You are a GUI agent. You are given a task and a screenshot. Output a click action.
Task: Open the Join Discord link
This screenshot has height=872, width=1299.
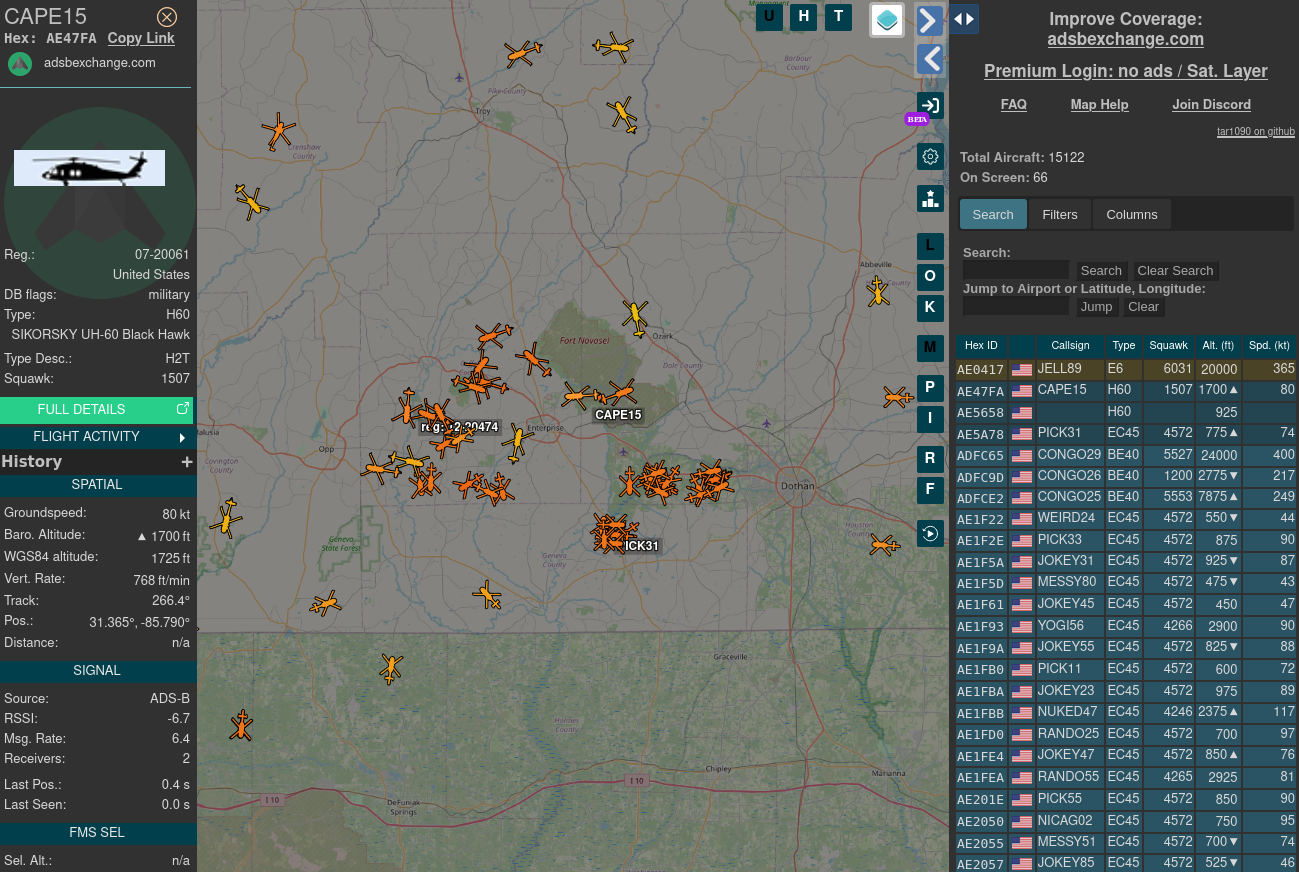[x=1211, y=104]
